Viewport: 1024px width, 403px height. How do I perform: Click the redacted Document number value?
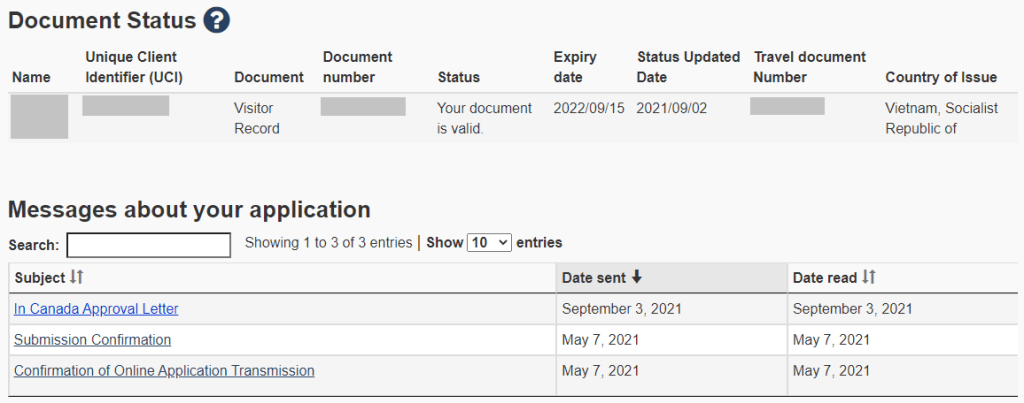point(363,106)
